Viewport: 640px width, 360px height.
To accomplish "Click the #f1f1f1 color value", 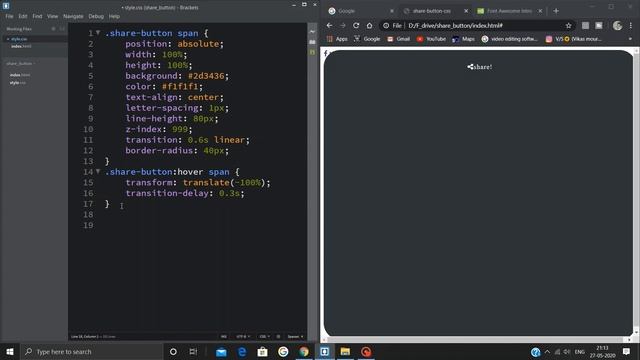I will pos(180,87).
